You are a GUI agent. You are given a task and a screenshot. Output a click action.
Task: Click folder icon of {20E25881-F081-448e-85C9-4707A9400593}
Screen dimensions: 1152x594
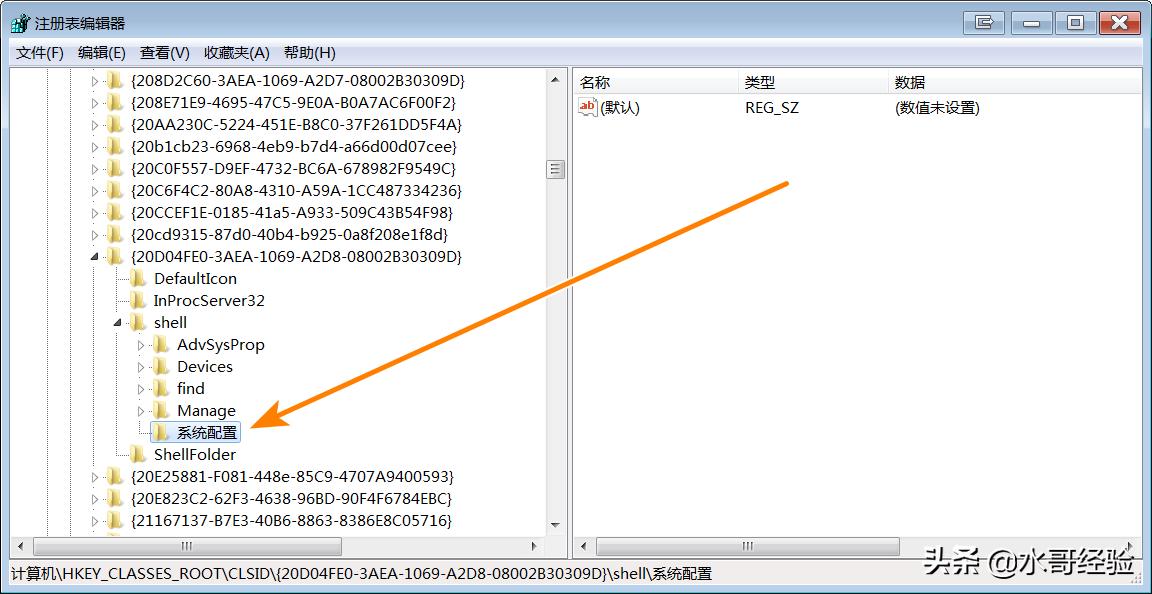coord(115,476)
